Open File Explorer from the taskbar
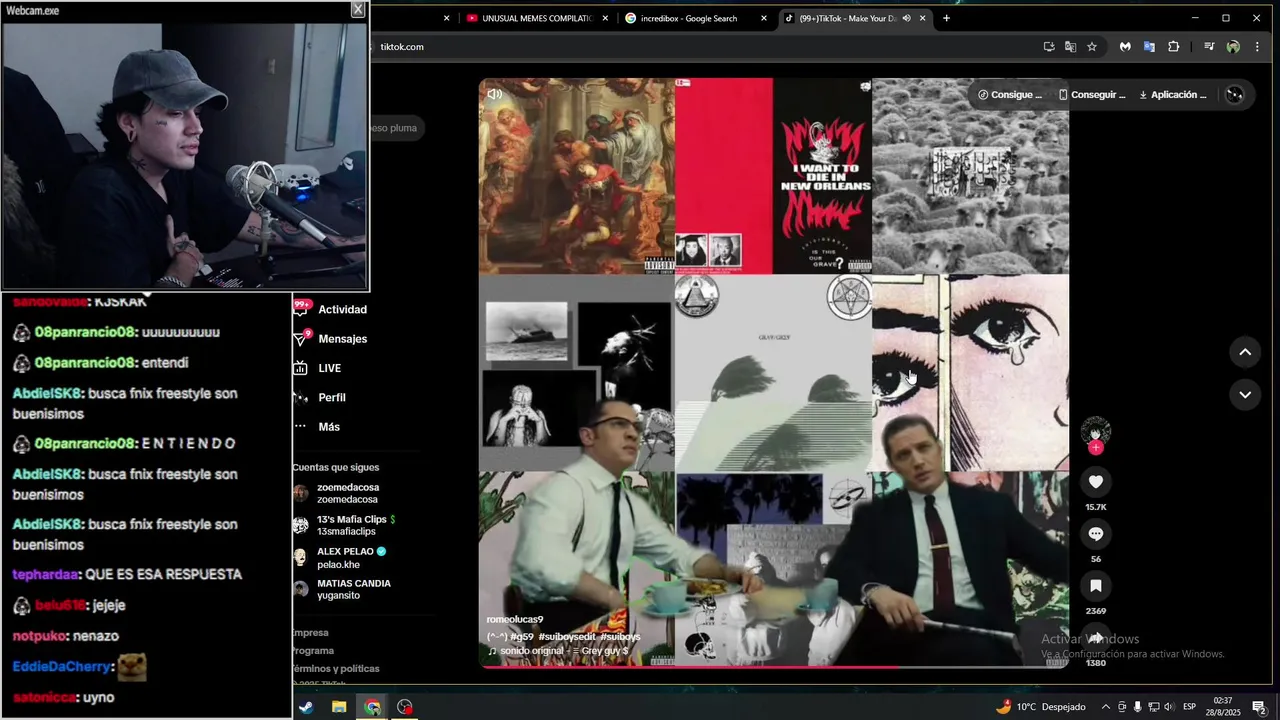Image resolution: width=1280 pixels, height=720 pixels. (339, 707)
